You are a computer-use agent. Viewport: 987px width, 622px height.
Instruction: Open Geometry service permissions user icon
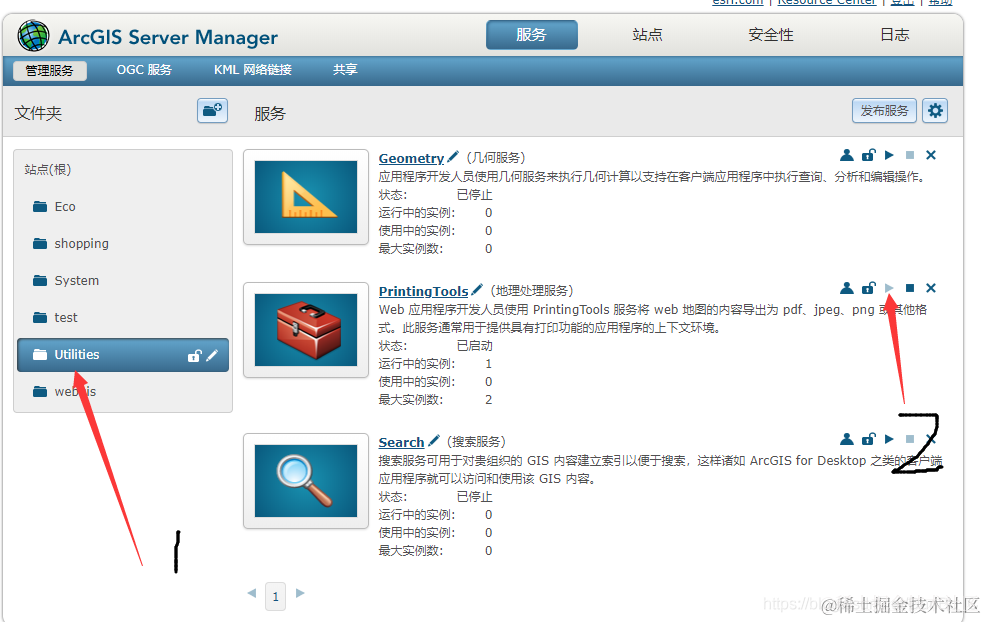pos(847,155)
